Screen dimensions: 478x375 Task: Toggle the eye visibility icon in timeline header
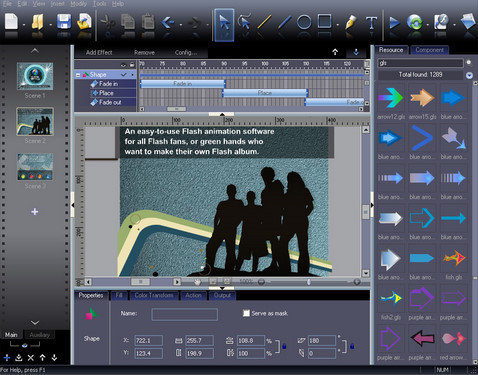123,65
